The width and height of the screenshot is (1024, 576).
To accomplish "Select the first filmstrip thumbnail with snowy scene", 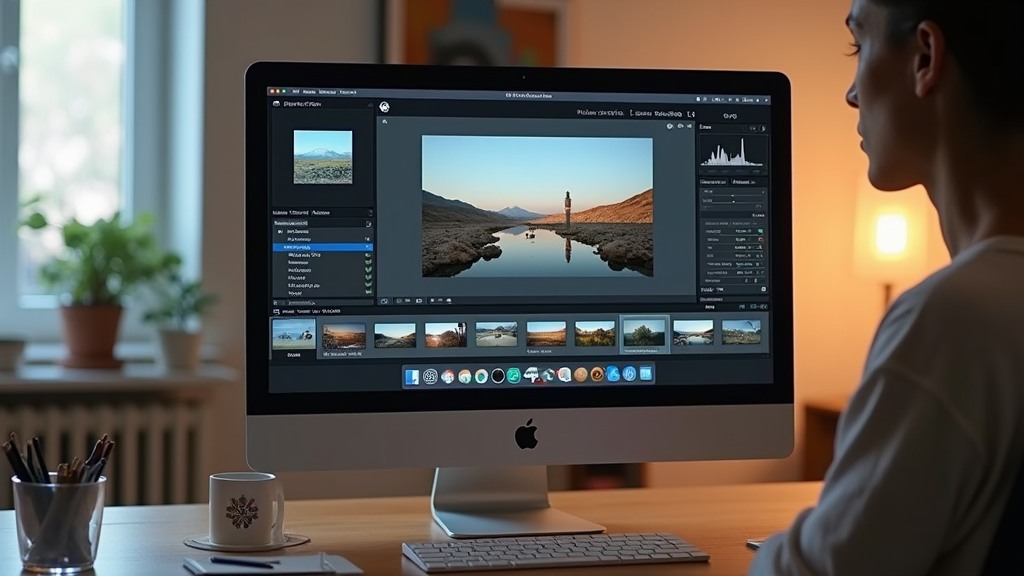I will click(x=293, y=334).
